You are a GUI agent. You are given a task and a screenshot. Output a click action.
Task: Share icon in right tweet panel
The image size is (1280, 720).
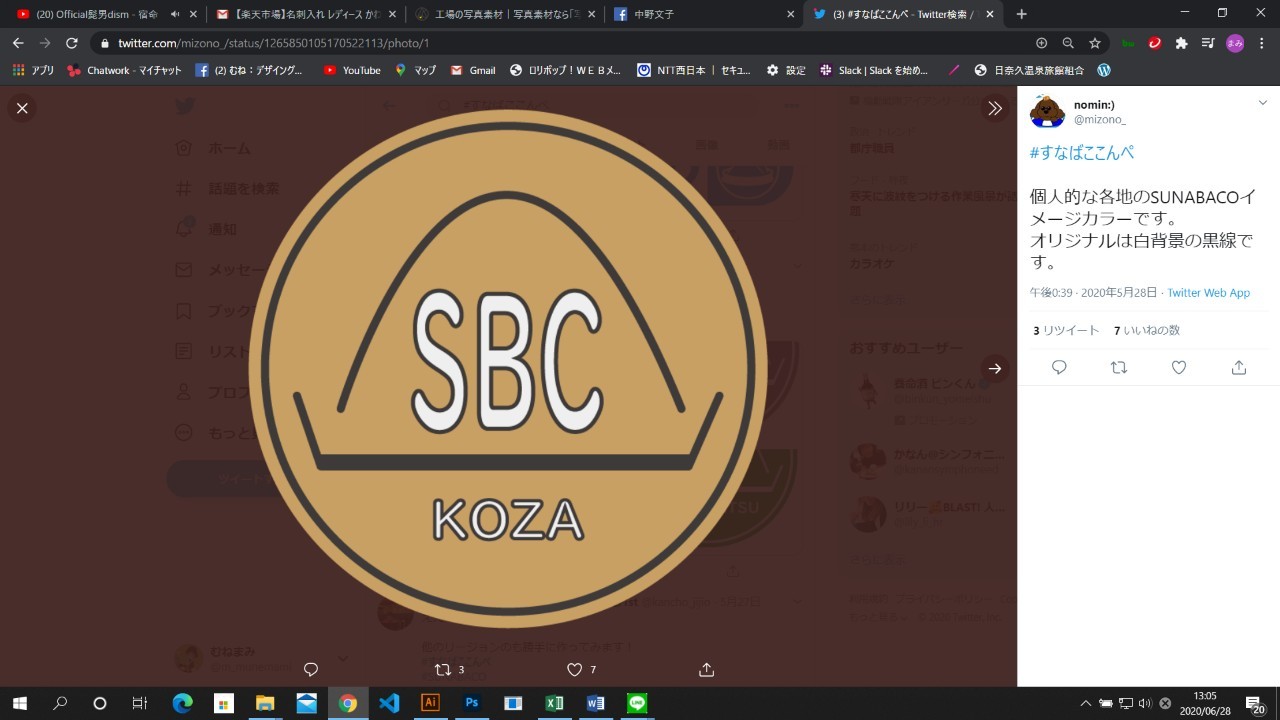(1239, 367)
